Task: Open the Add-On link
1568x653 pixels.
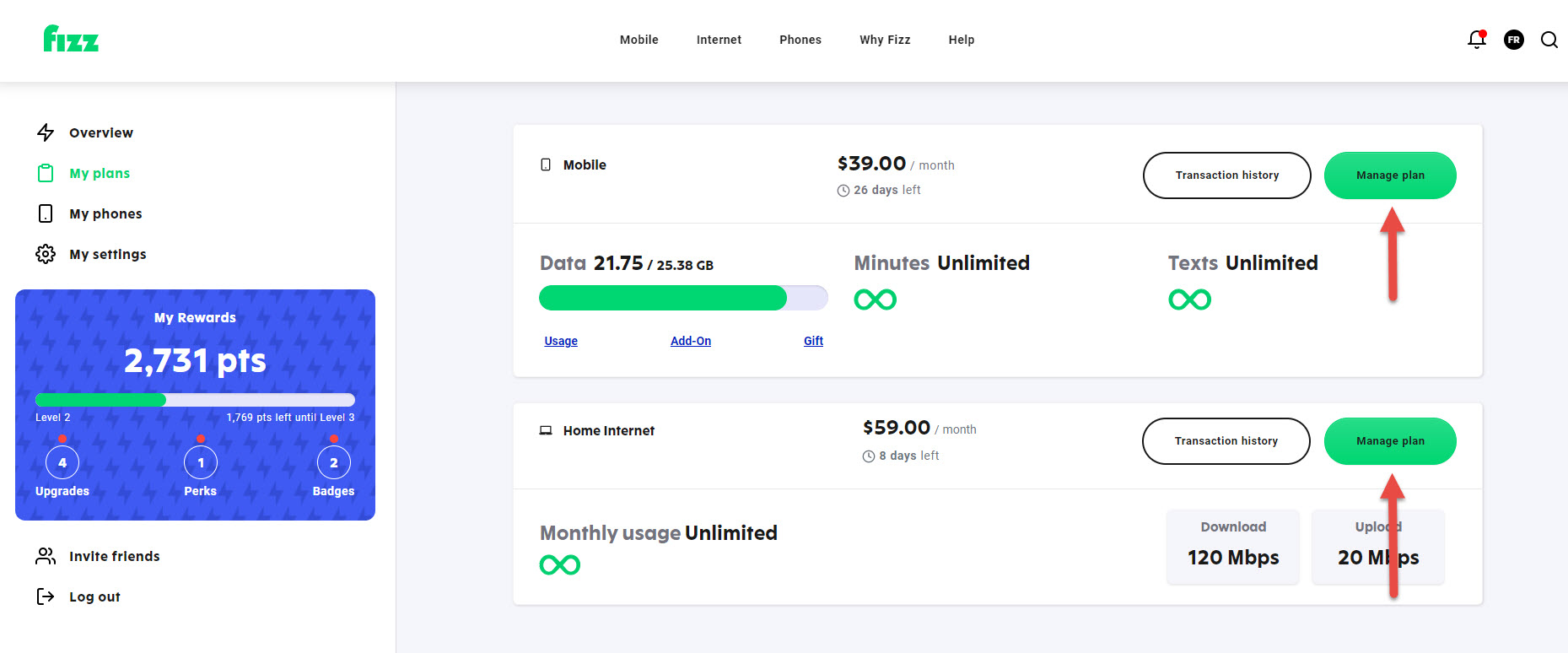Action: click(691, 341)
